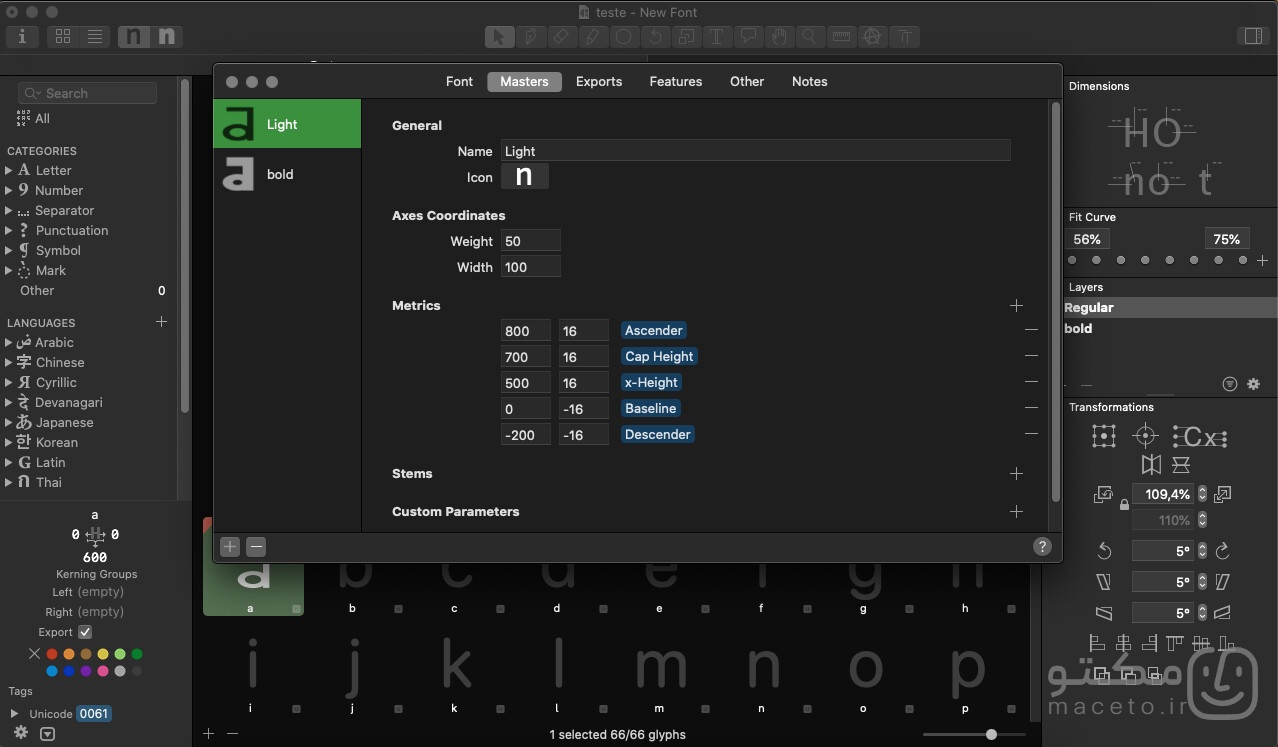Switch to the Exports tab

pos(599,81)
